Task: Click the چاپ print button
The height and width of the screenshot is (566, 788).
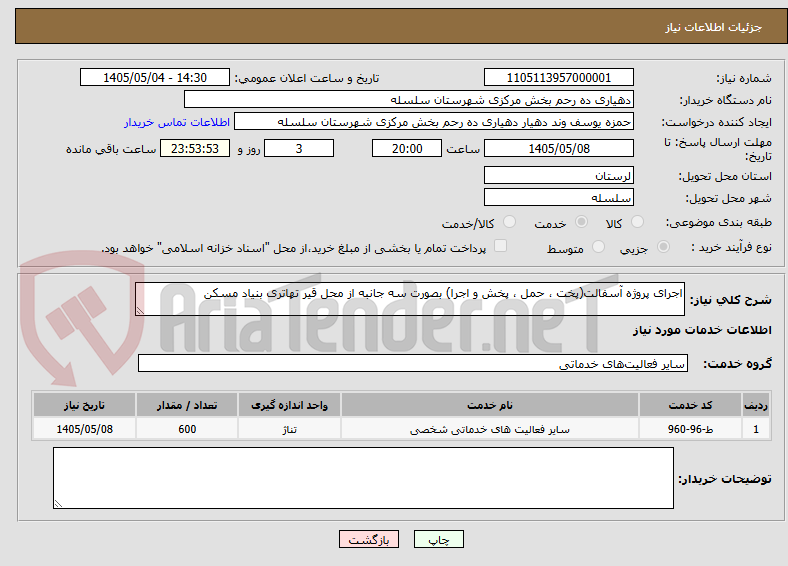Action: [x=439, y=539]
